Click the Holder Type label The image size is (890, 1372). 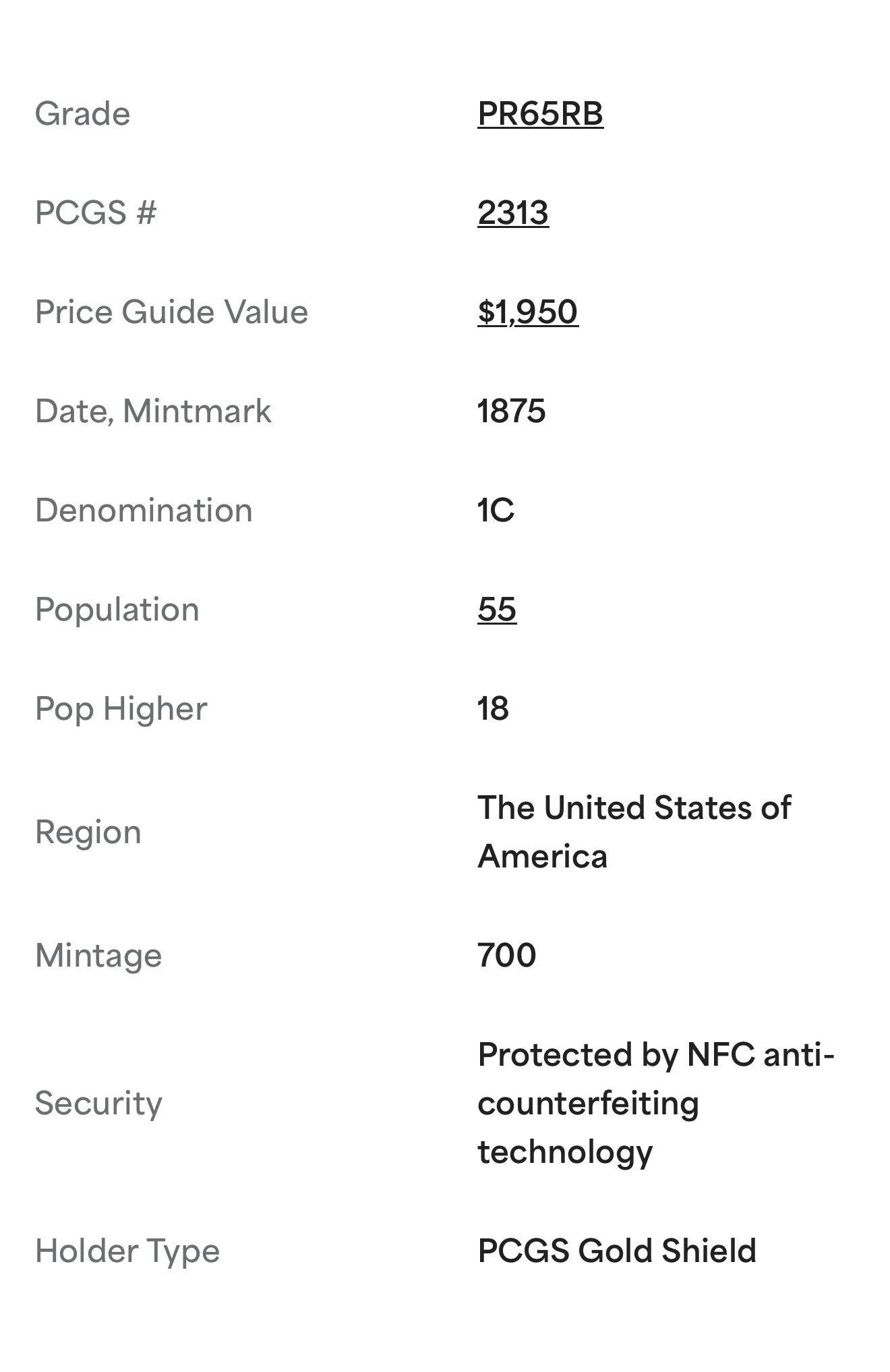pyautogui.click(x=127, y=1251)
